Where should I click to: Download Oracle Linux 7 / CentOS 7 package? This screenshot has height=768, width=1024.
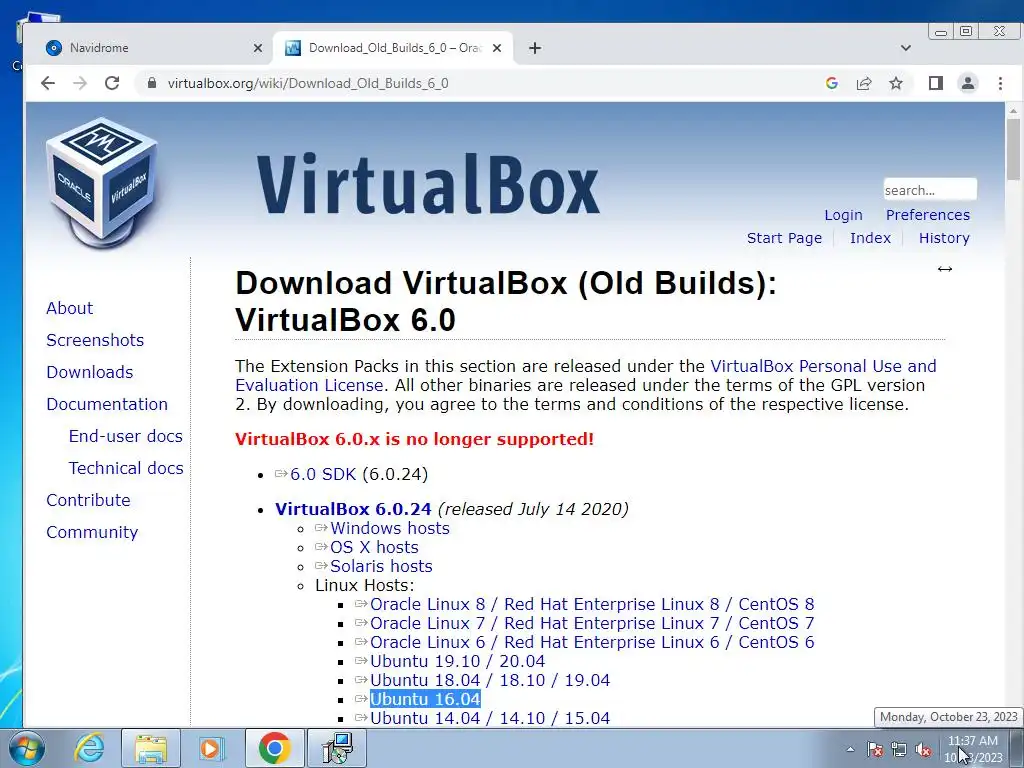(592, 623)
